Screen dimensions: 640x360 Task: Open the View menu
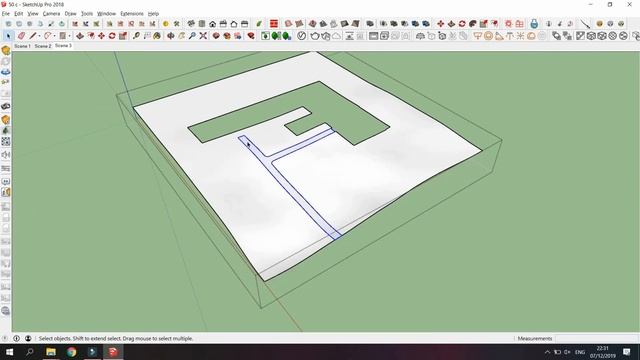(x=33, y=13)
